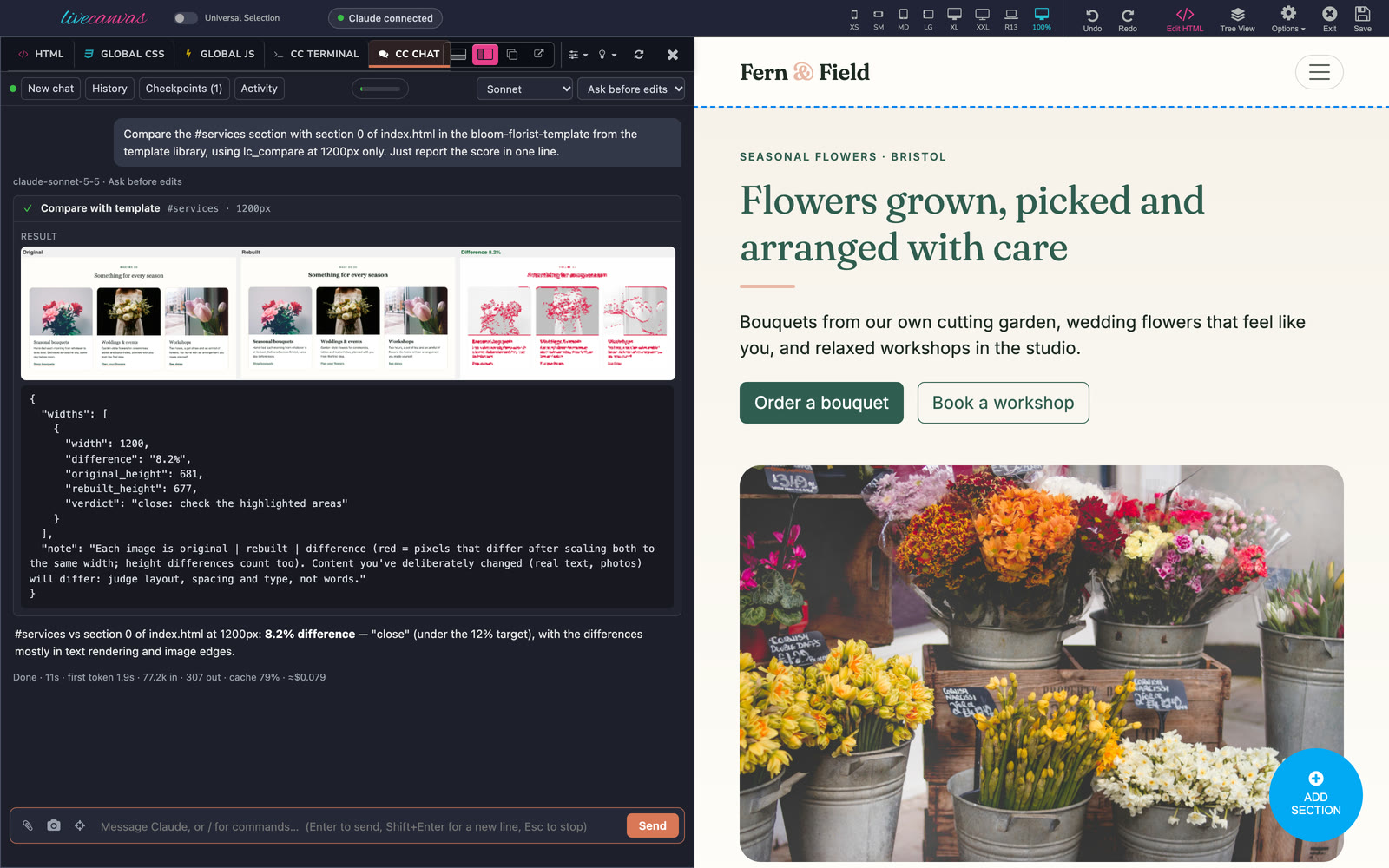The image size is (1389, 868).
Task: Open Checkpoints (1) list
Action: (x=184, y=89)
